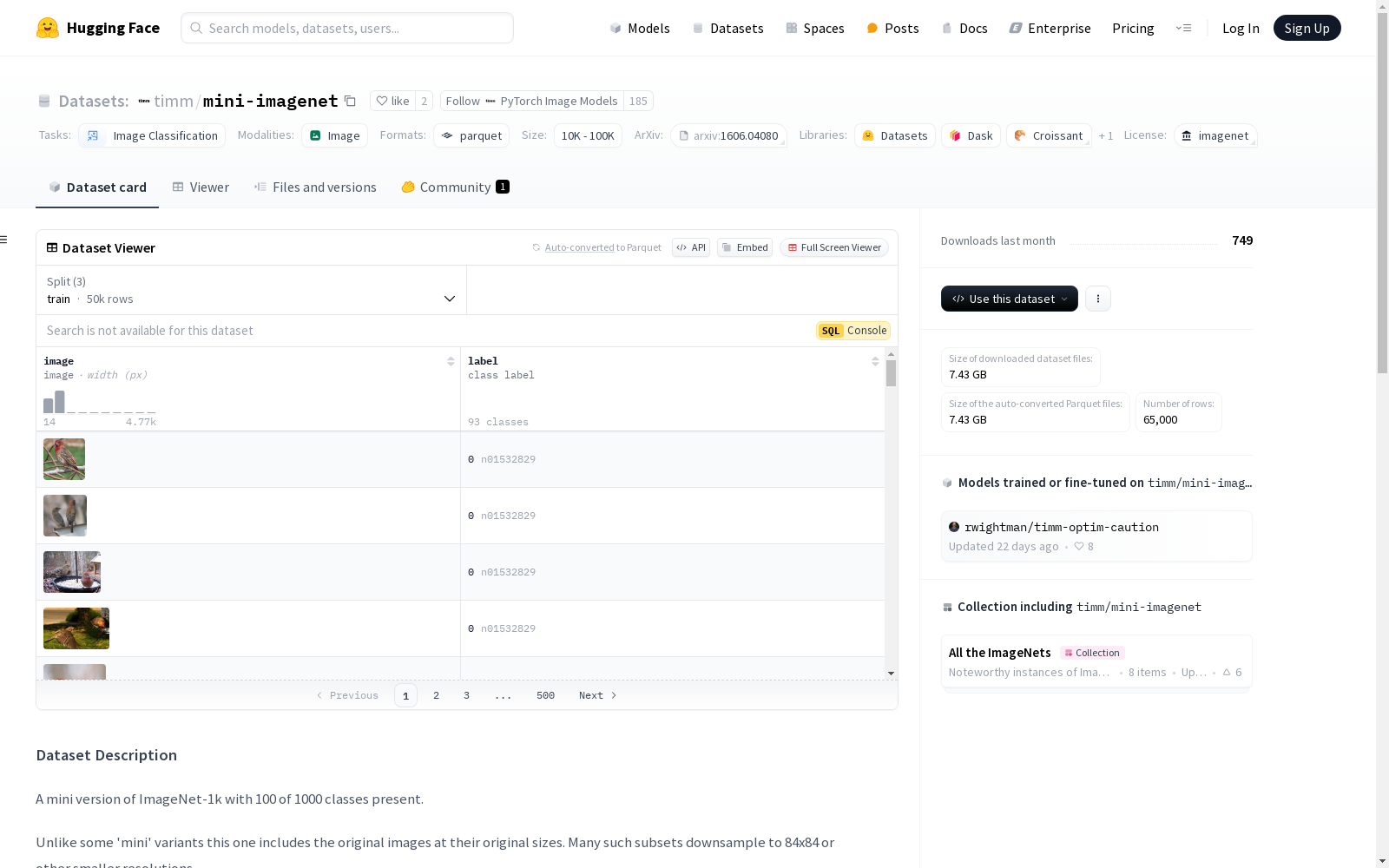The width and height of the screenshot is (1389, 868).
Task: Click the Hugging Face logo
Action: coord(97,28)
